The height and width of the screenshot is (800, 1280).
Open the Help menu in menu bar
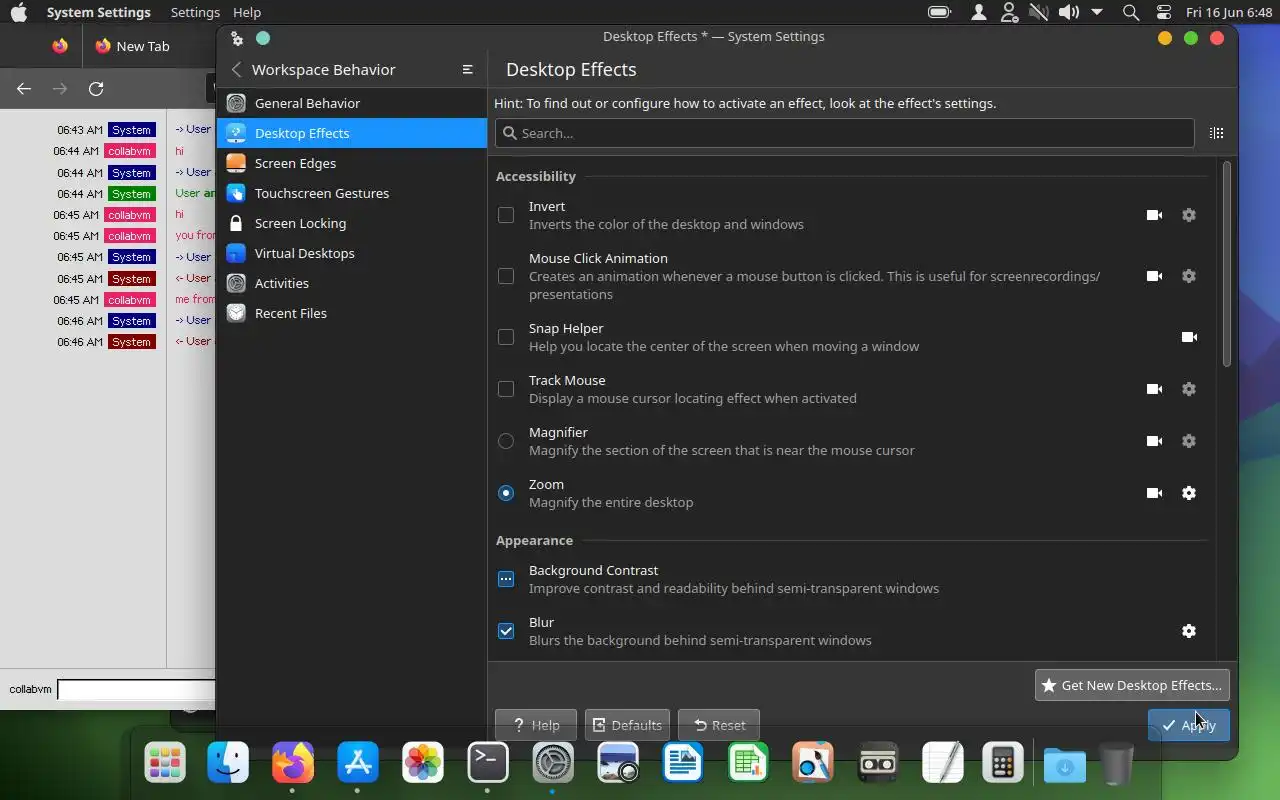click(x=247, y=12)
